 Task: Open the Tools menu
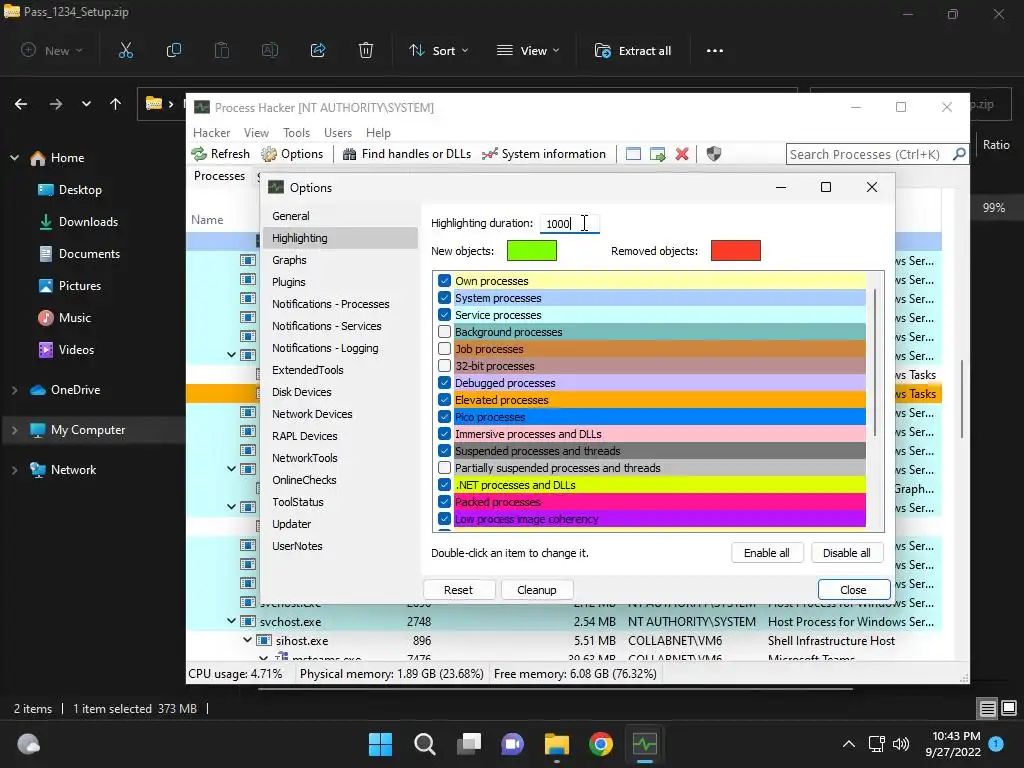point(296,133)
